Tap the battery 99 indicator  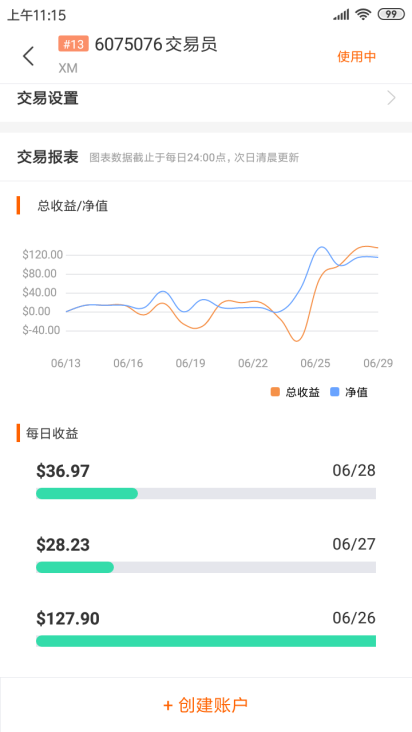click(x=391, y=14)
